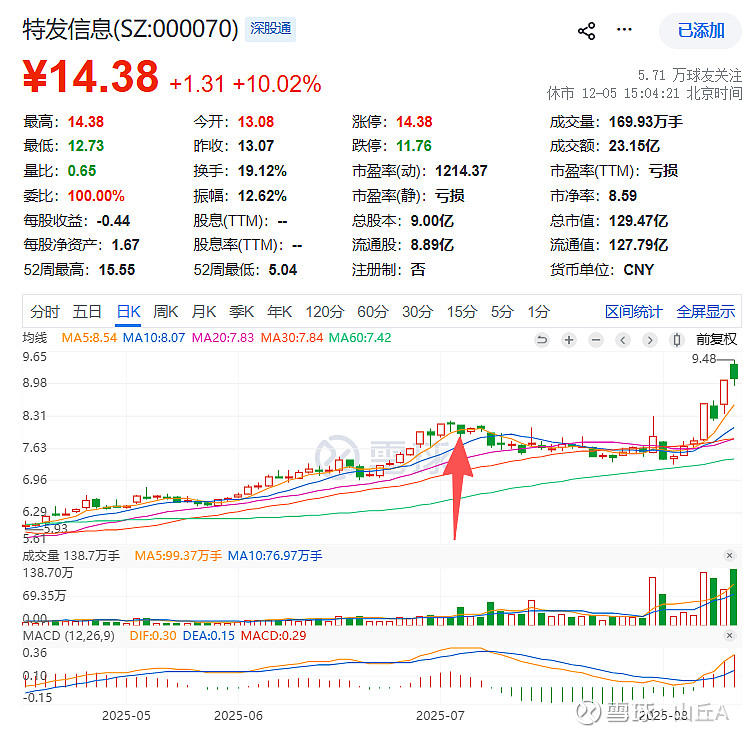Click the +10.02% change percentage
The width and height of the screenshot is (750, 735).
tap(277, 84)
